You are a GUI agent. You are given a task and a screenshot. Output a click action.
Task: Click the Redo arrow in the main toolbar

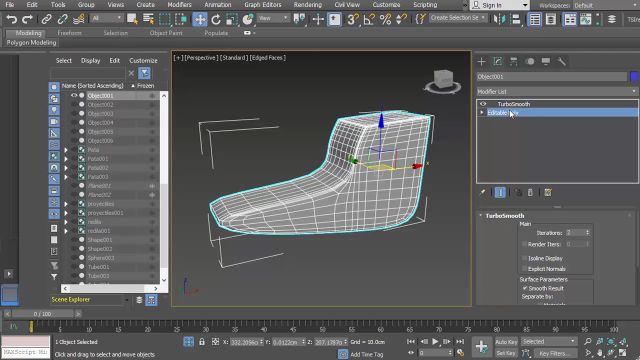27,19
